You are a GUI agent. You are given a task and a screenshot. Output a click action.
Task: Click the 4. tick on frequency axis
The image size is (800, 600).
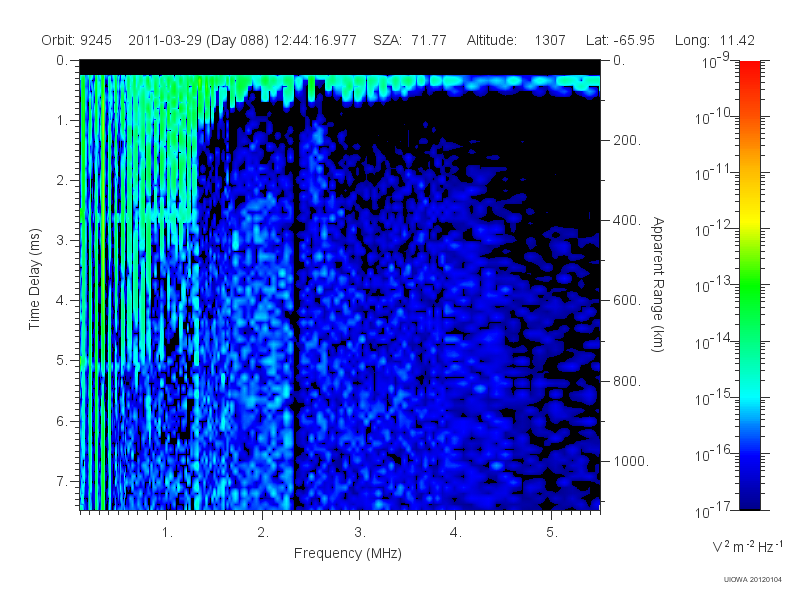pyautogui.click(x=456, y=533)
